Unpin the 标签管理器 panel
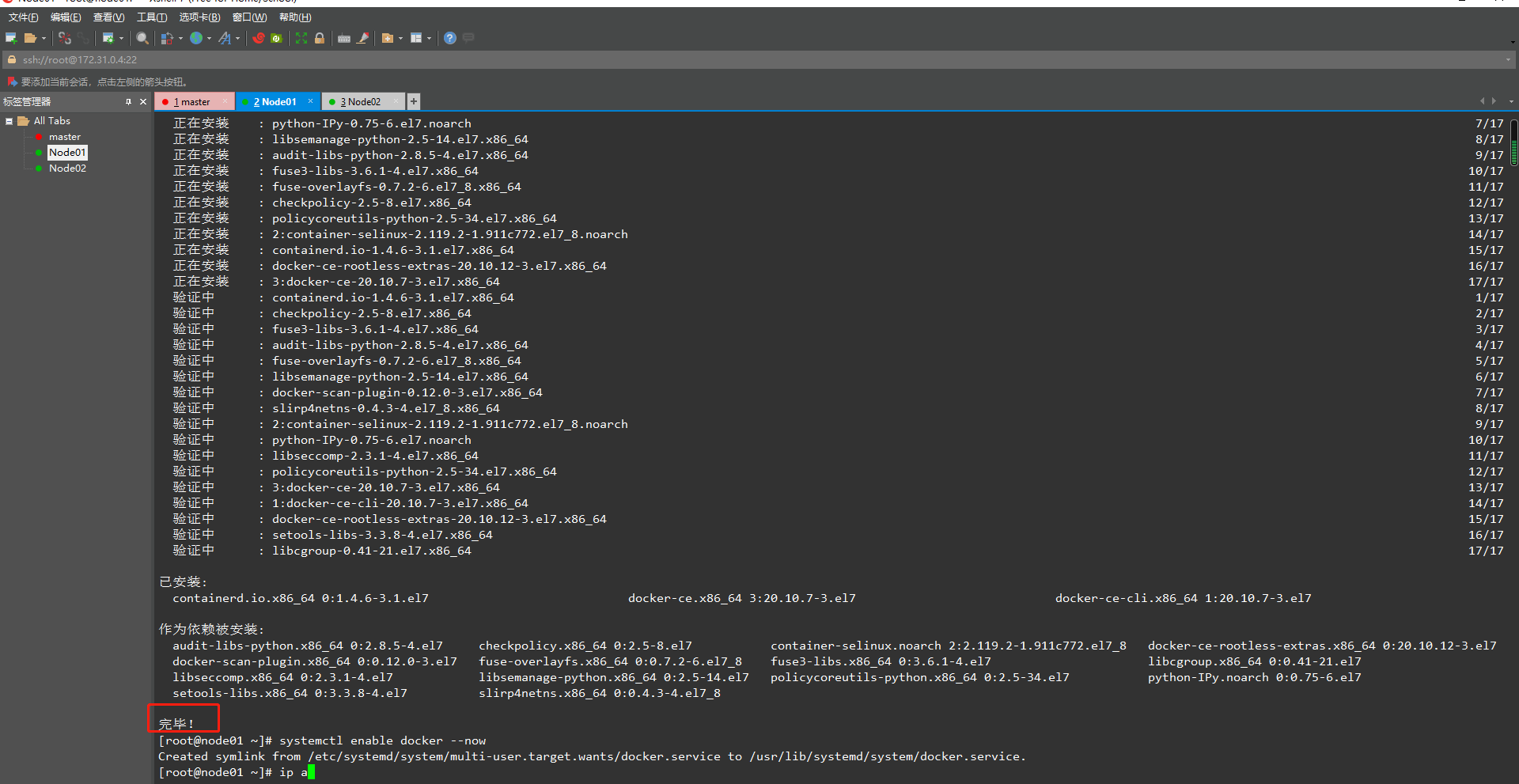The image size is (1519, 784). point(128,101)
